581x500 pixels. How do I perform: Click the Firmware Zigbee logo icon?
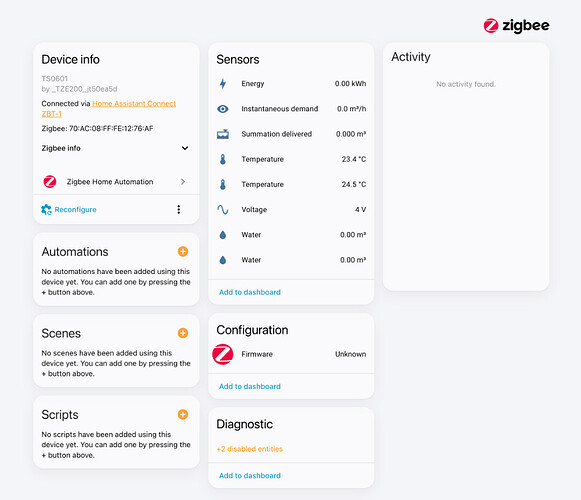[x=223, y=354]
